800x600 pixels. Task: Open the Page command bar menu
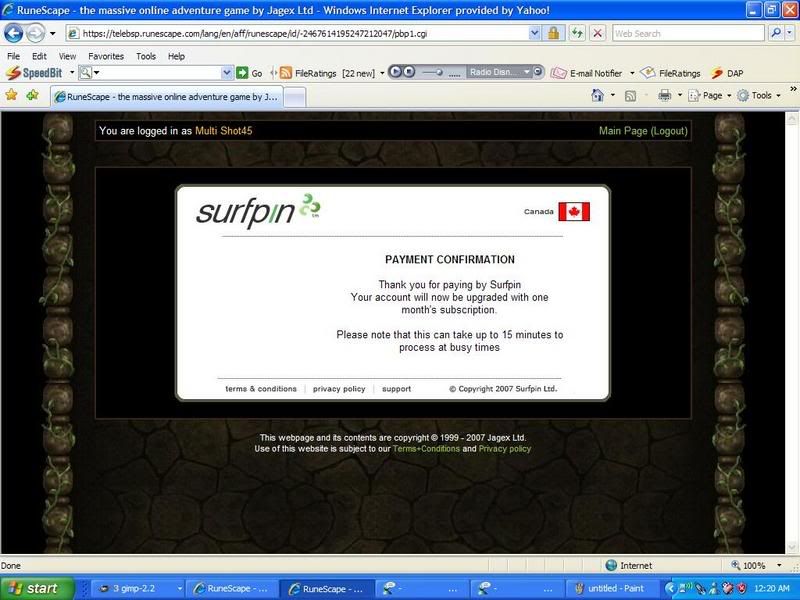click(710, 95)
